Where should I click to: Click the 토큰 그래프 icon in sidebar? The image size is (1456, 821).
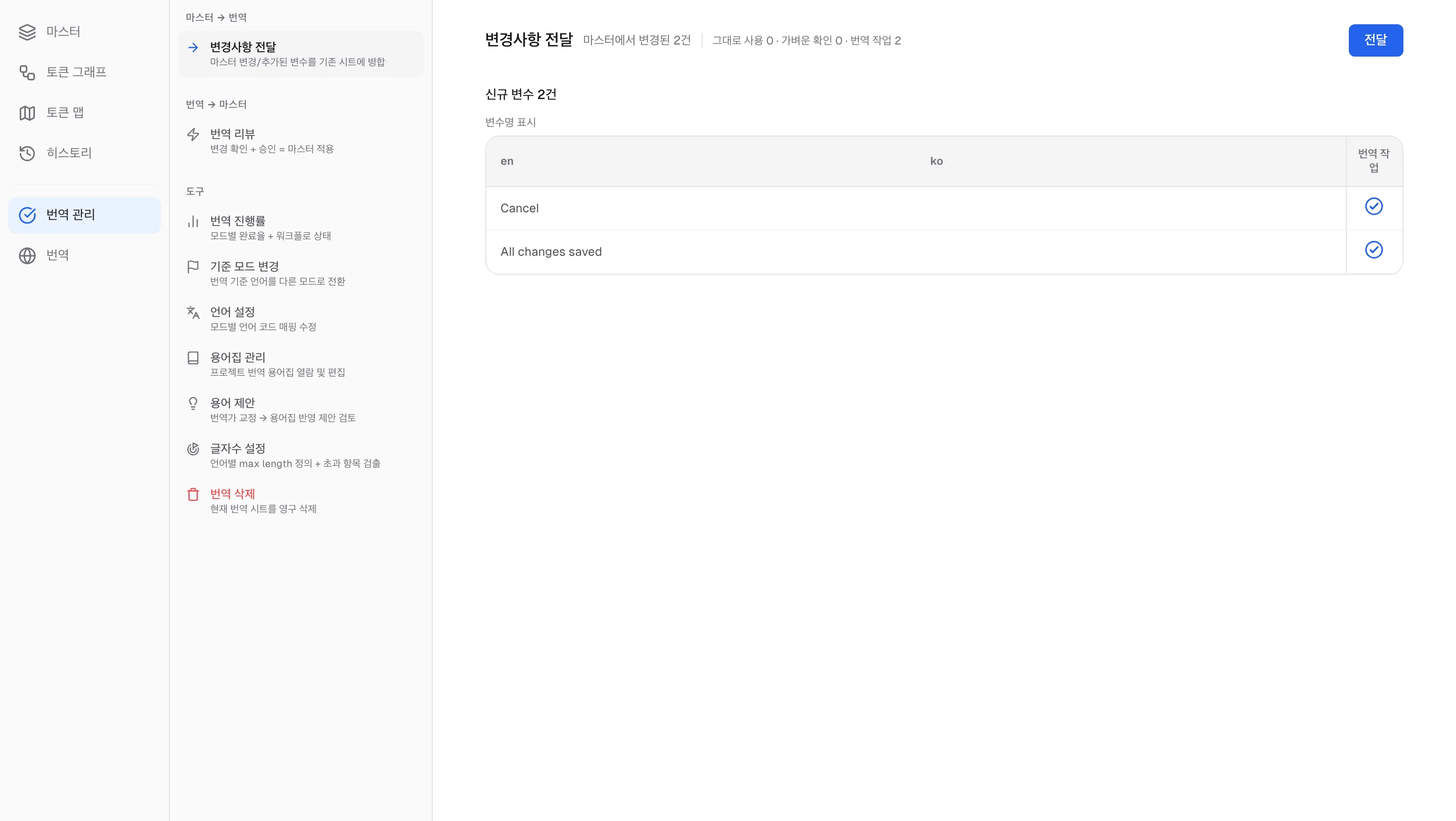(27, 72)
